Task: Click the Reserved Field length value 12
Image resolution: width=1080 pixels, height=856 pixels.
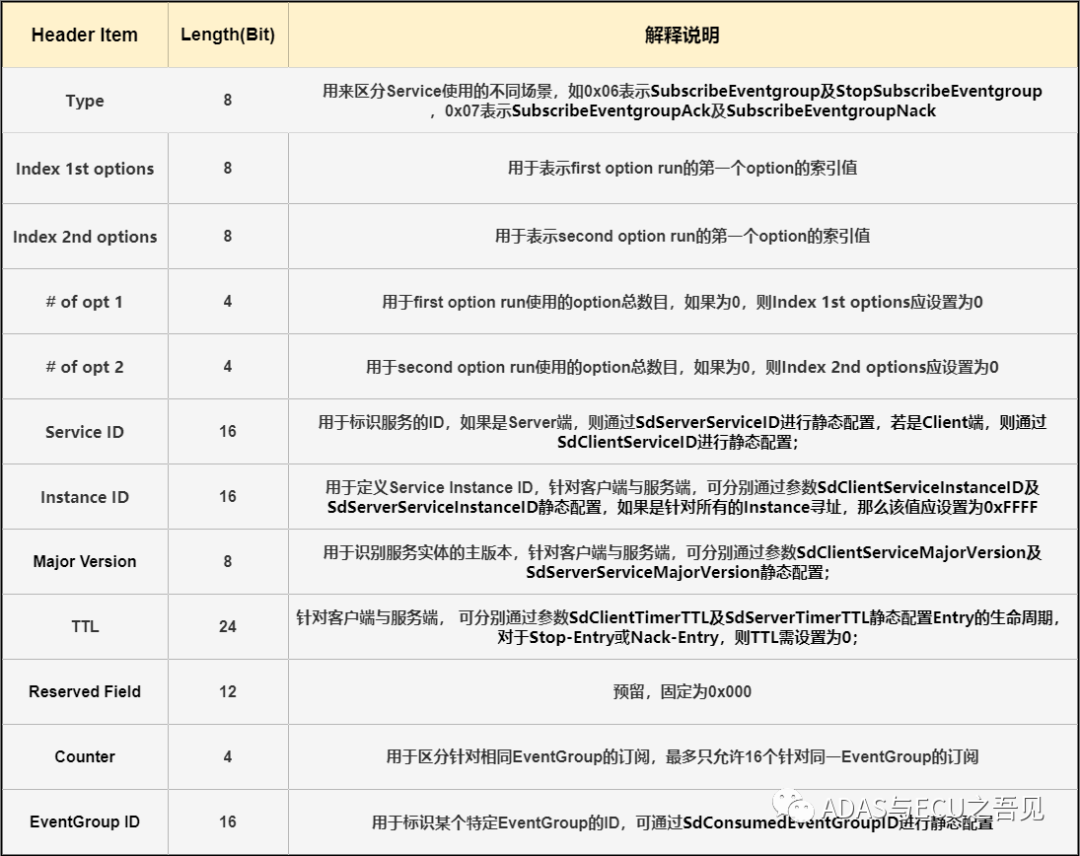Action: [x=227, y=692]
